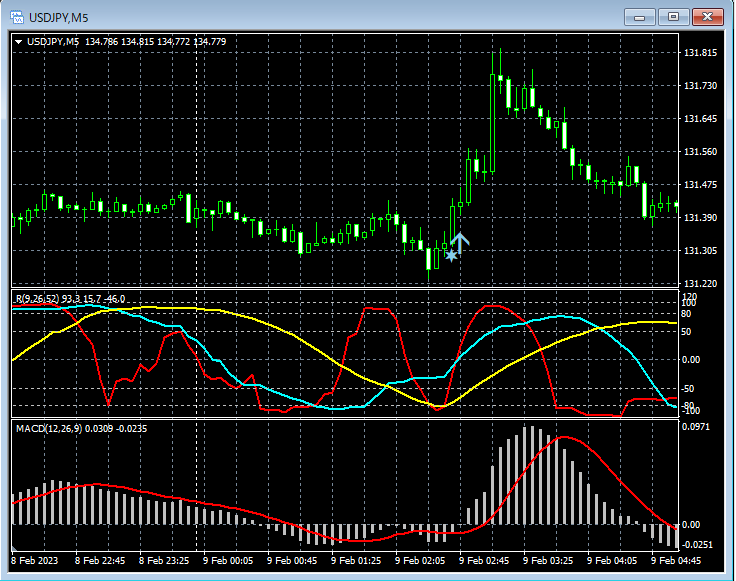Screen dimensions: 736x581
Task: Click price level 131.645 on the axis
Action: 700,119
